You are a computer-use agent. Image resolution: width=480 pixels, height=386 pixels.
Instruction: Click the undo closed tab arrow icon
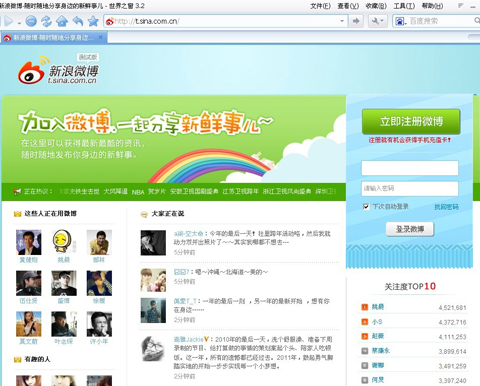coord(78,21)
